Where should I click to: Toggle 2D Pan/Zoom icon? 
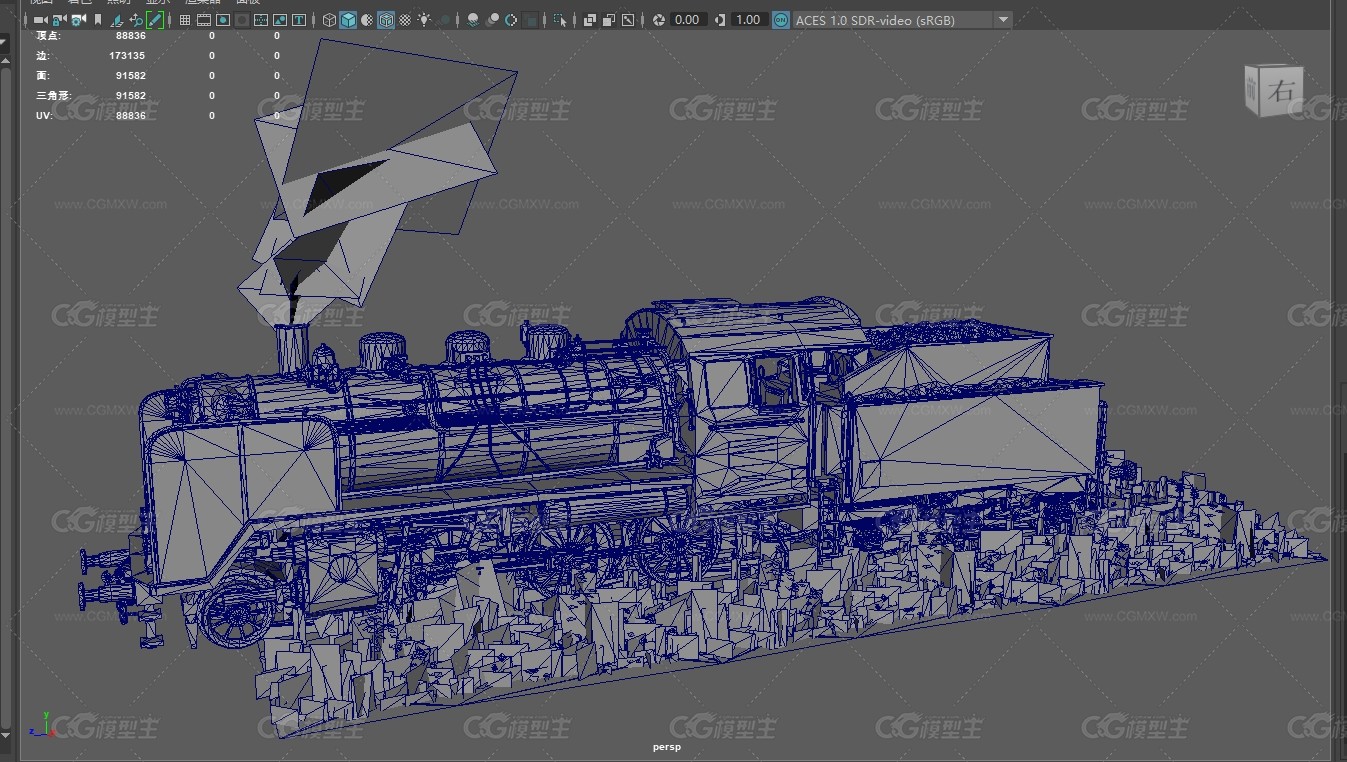click(136, 20)
